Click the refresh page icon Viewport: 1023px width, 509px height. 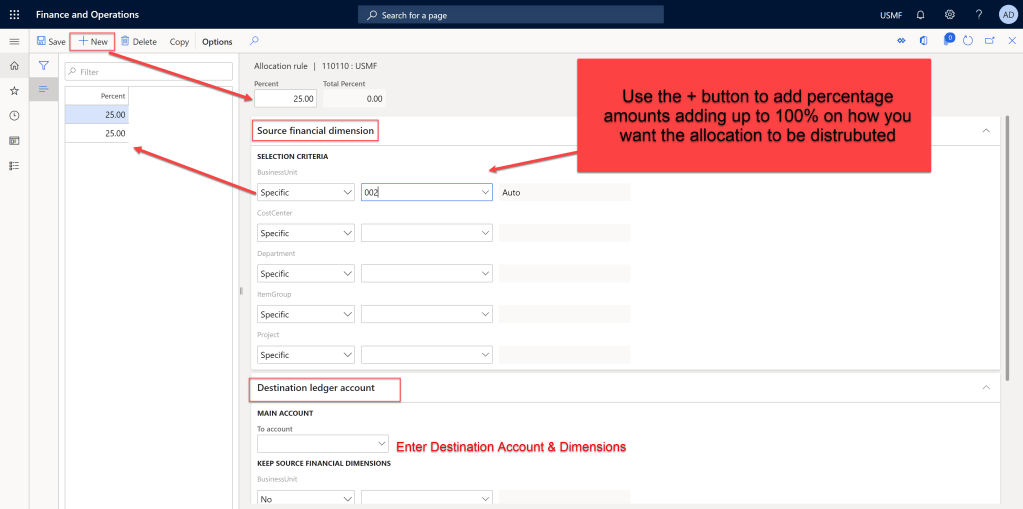click(x=967, y=41)
